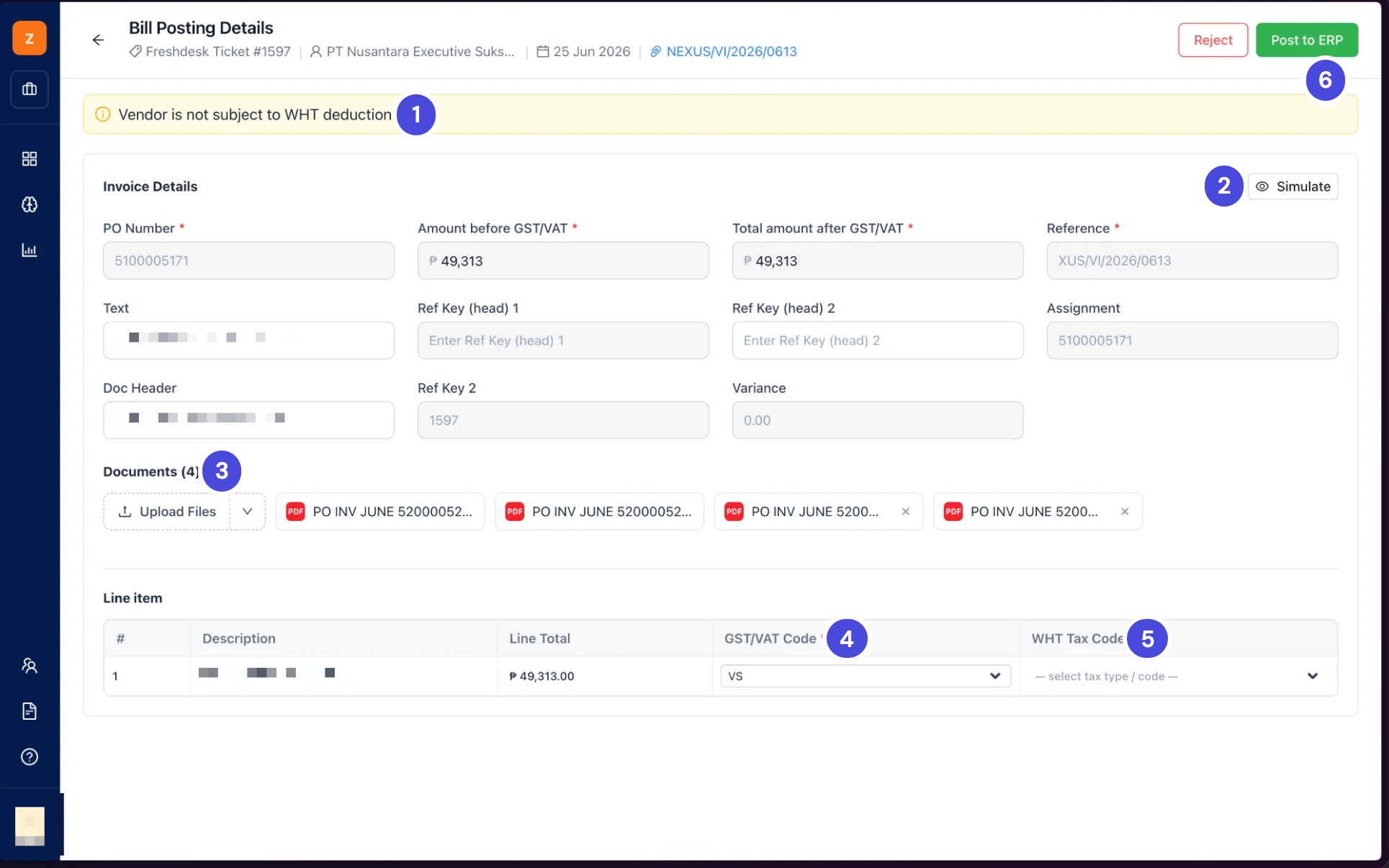
Task: Open the dashboard grid sidebar icon
Action: click(30, 159)
